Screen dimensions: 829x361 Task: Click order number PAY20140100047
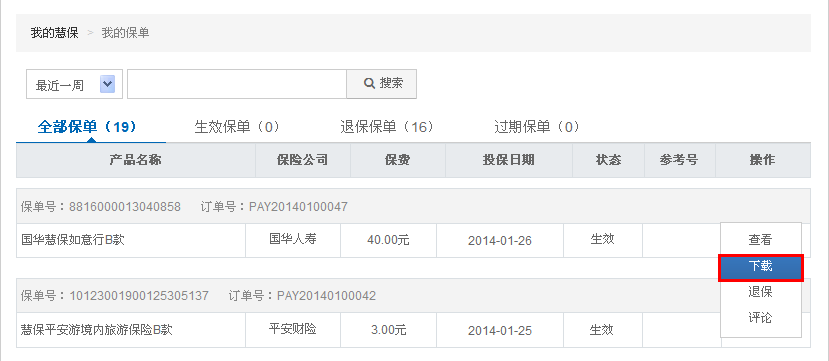click(298, 207)
